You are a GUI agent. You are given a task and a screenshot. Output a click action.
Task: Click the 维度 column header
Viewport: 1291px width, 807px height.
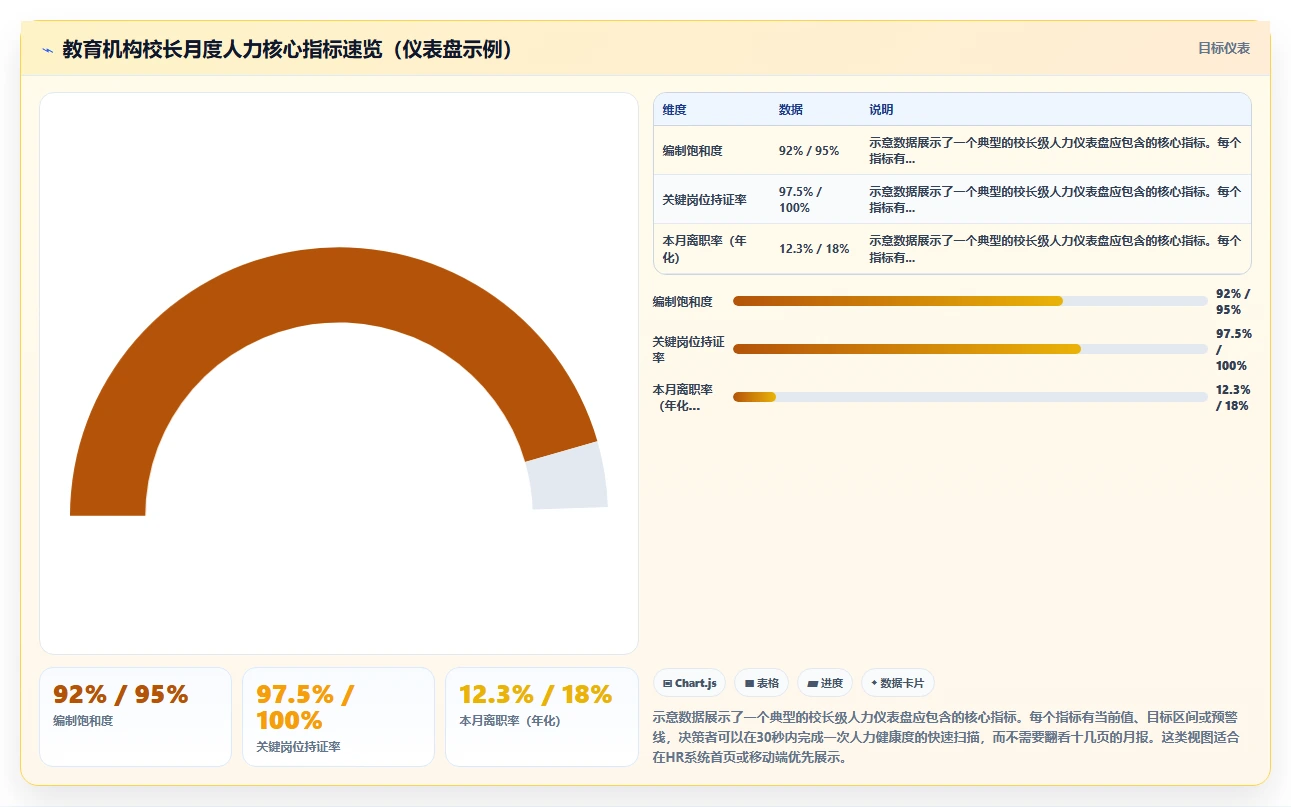pyautogui.click(x=674, y=110)
